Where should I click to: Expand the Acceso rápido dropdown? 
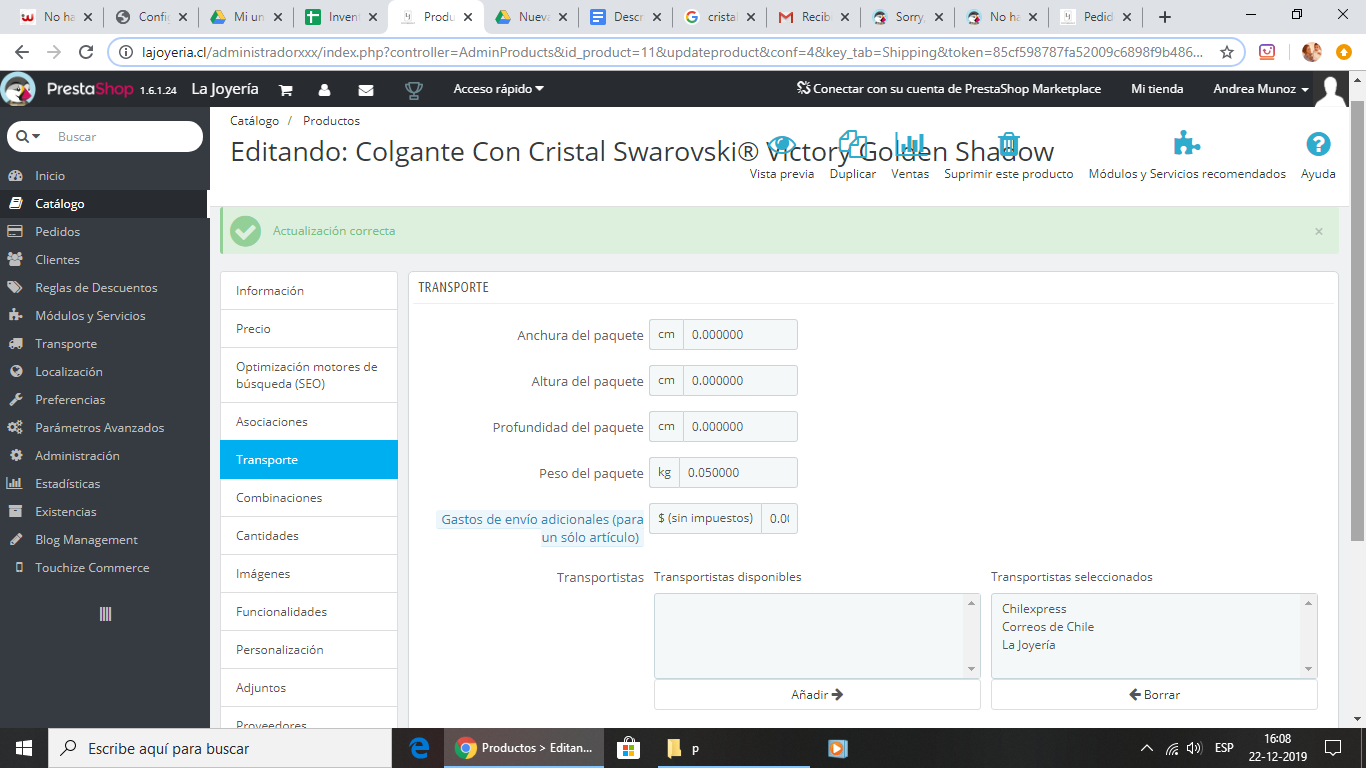498,89
